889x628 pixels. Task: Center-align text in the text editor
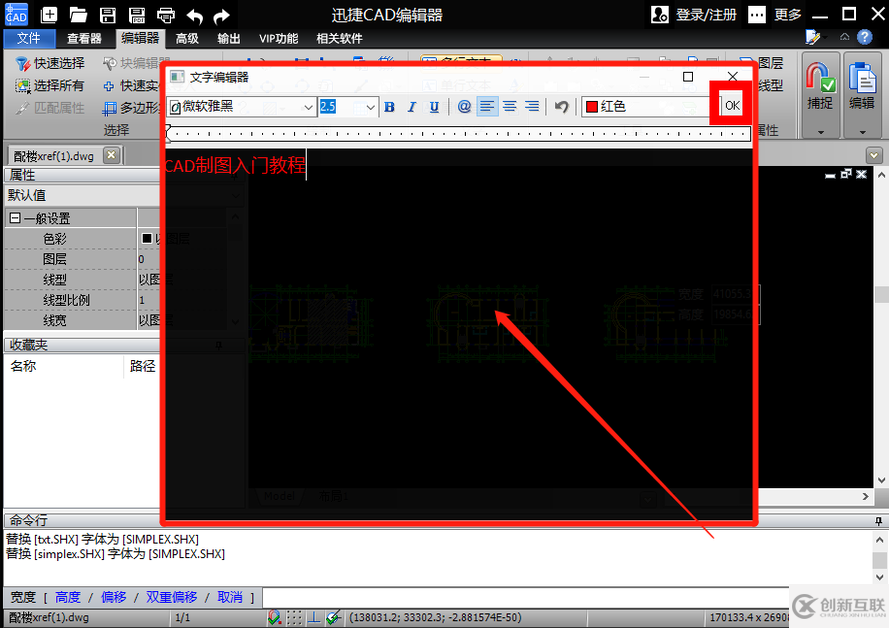point(510,107)
